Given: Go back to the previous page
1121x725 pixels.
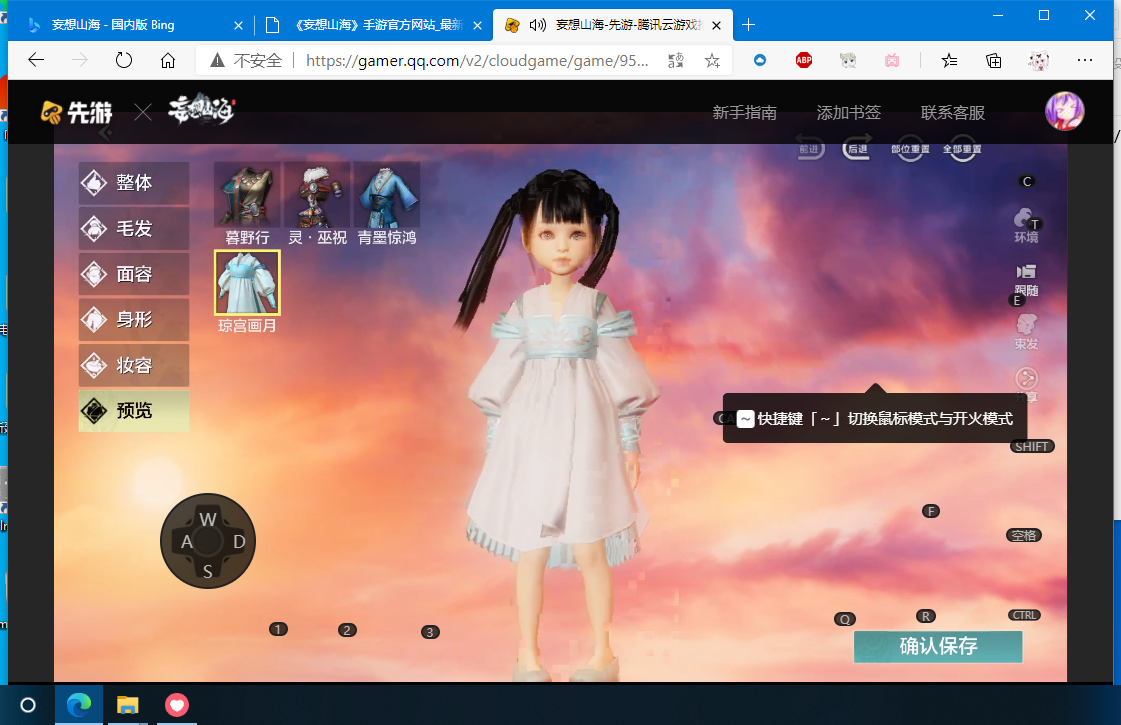Looking at the screenshot, I should [x=36, y=60].
